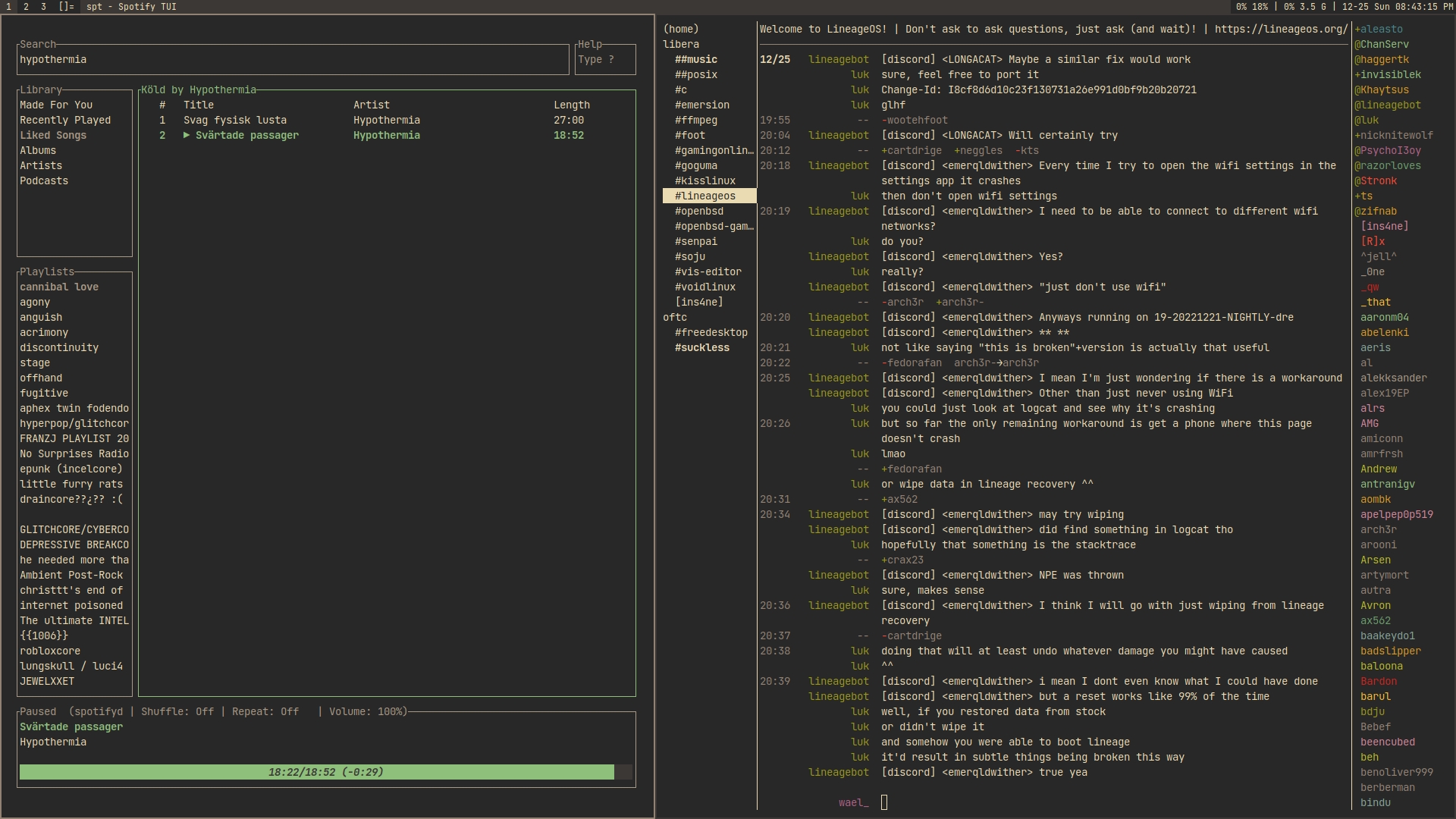Select Liked Songs in Library
1456x819 pixels.
tap(53, 135)
